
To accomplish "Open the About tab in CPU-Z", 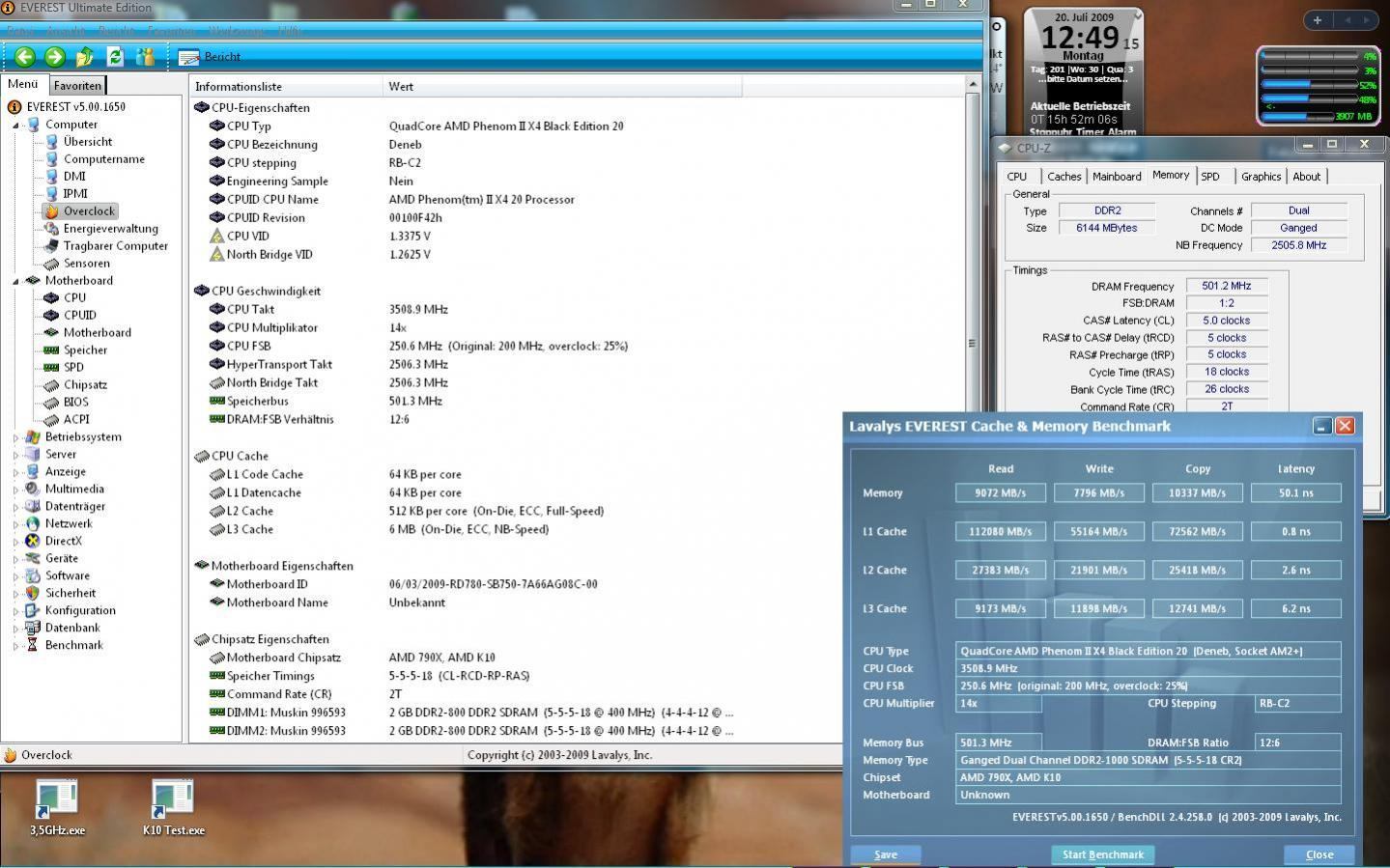I will pyautogui.click(x=1306, y=177).
